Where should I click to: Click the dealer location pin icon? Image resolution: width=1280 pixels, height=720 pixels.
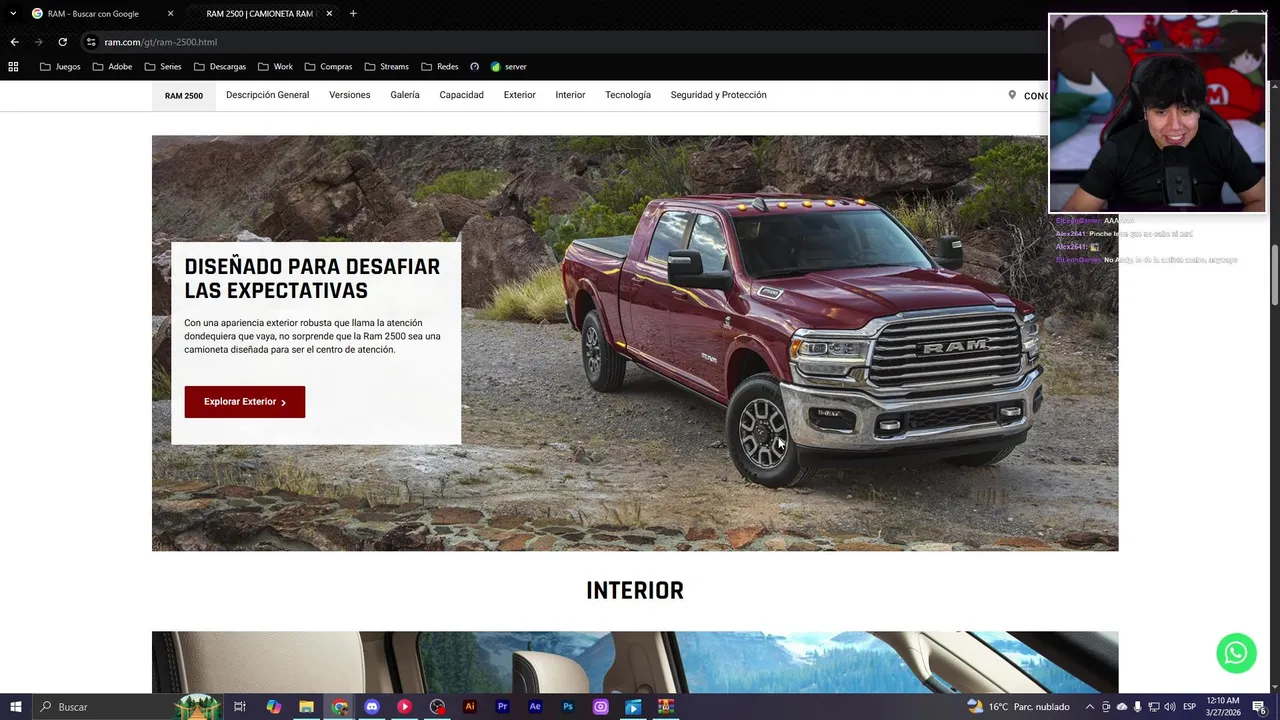point(1012,95)
